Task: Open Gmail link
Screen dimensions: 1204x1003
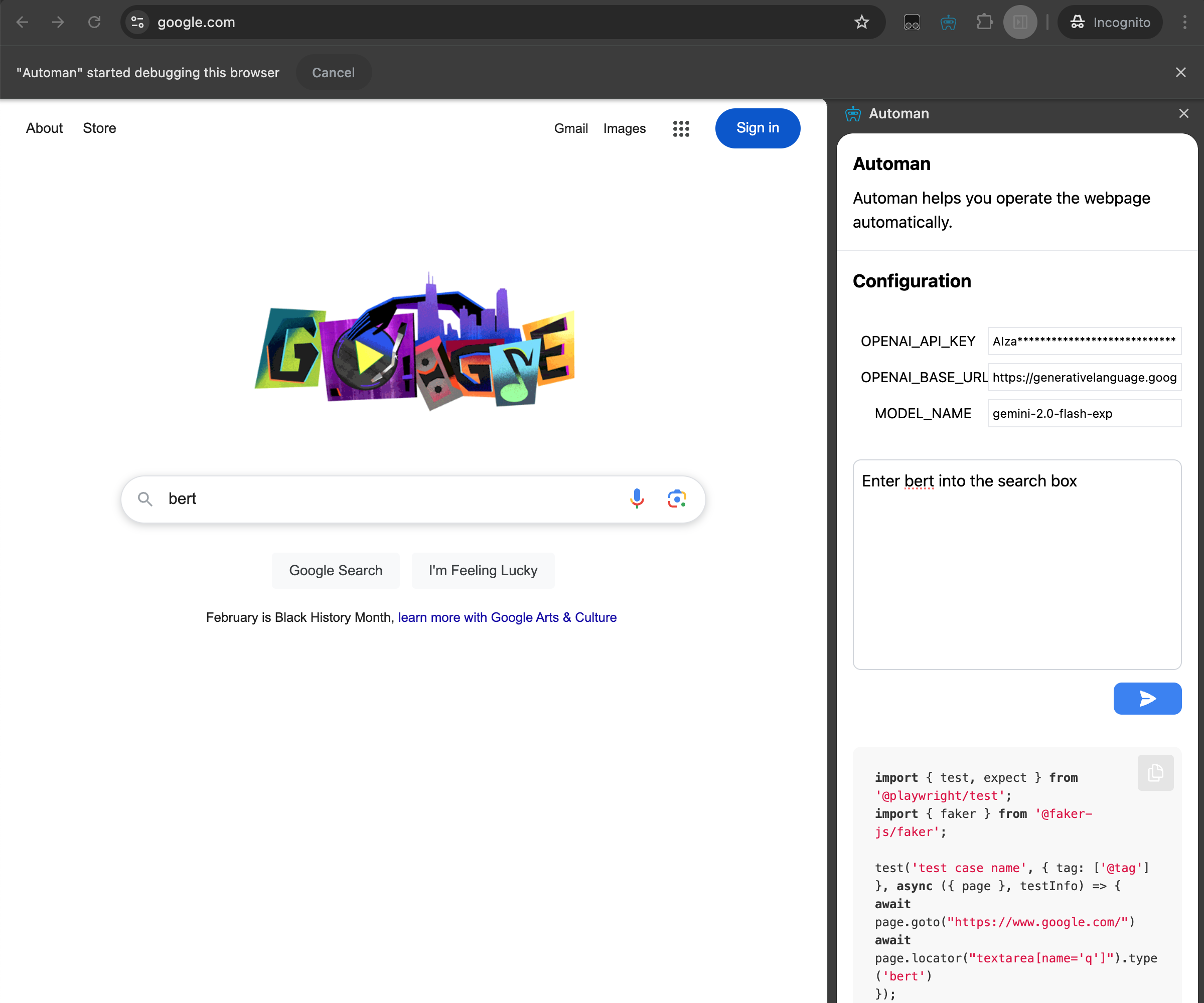Action: pos(571,128)
